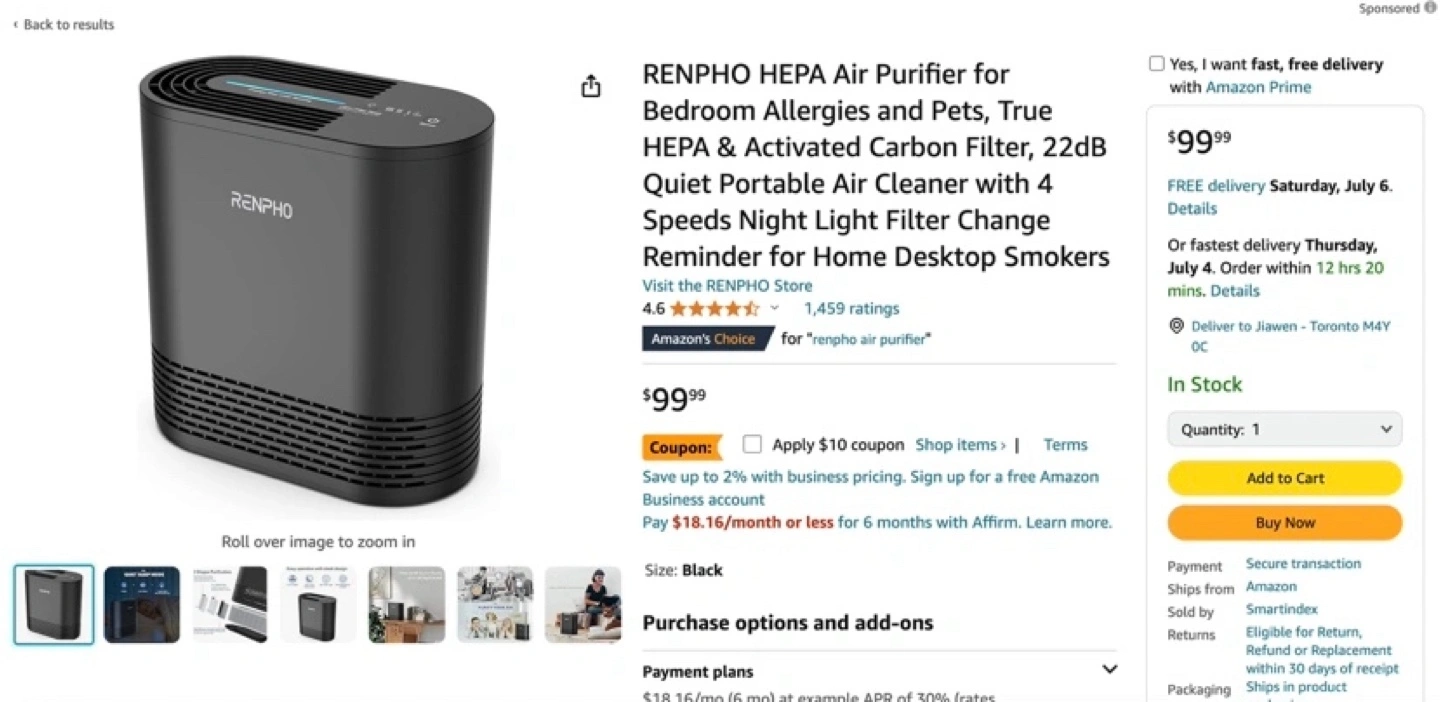This screenshot has width=1440, height=702.
Task: Open the 1,459 ratings link
Action: click(x=851, y=308)
